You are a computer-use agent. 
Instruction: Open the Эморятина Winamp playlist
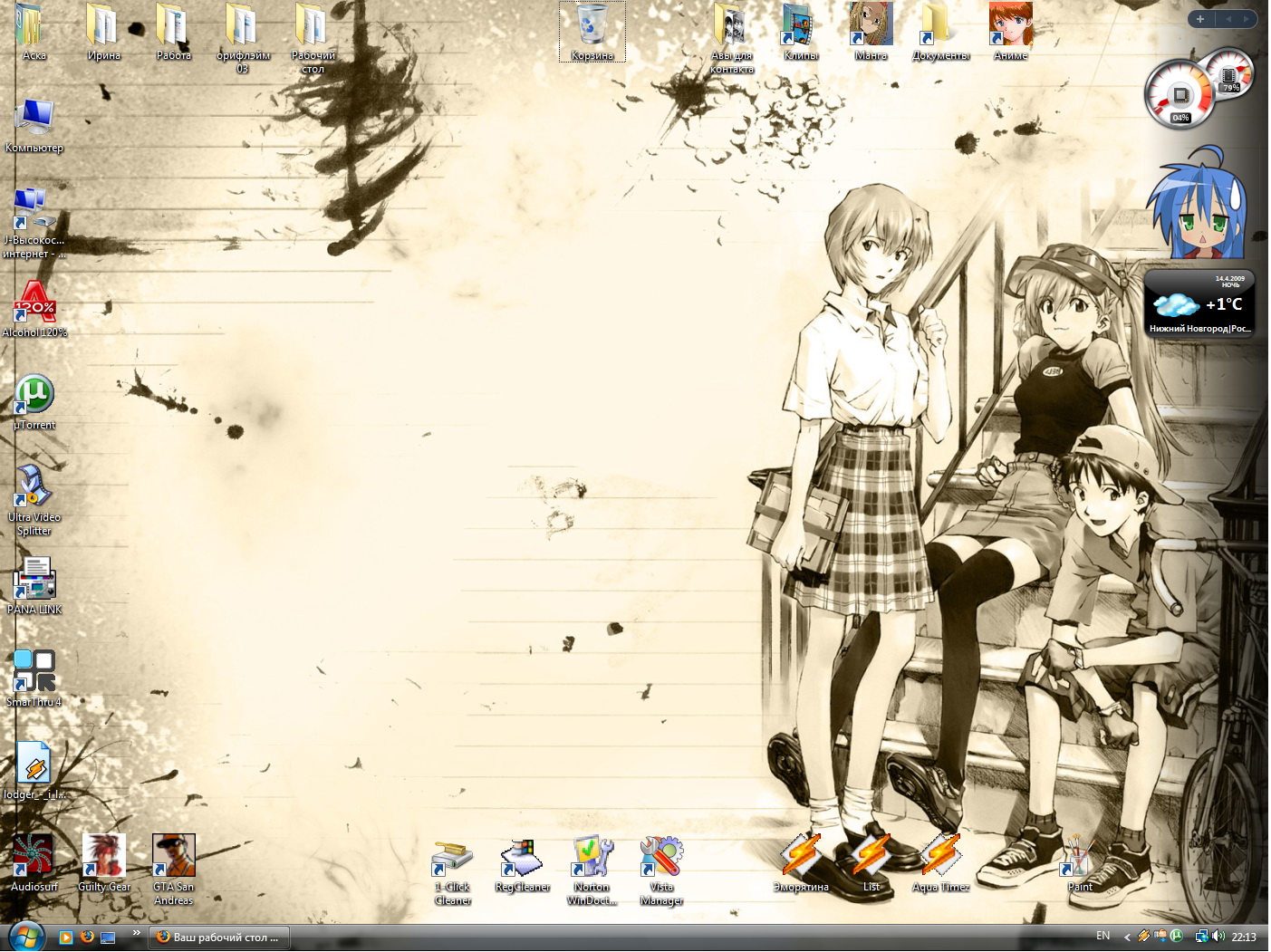[801, 863]
